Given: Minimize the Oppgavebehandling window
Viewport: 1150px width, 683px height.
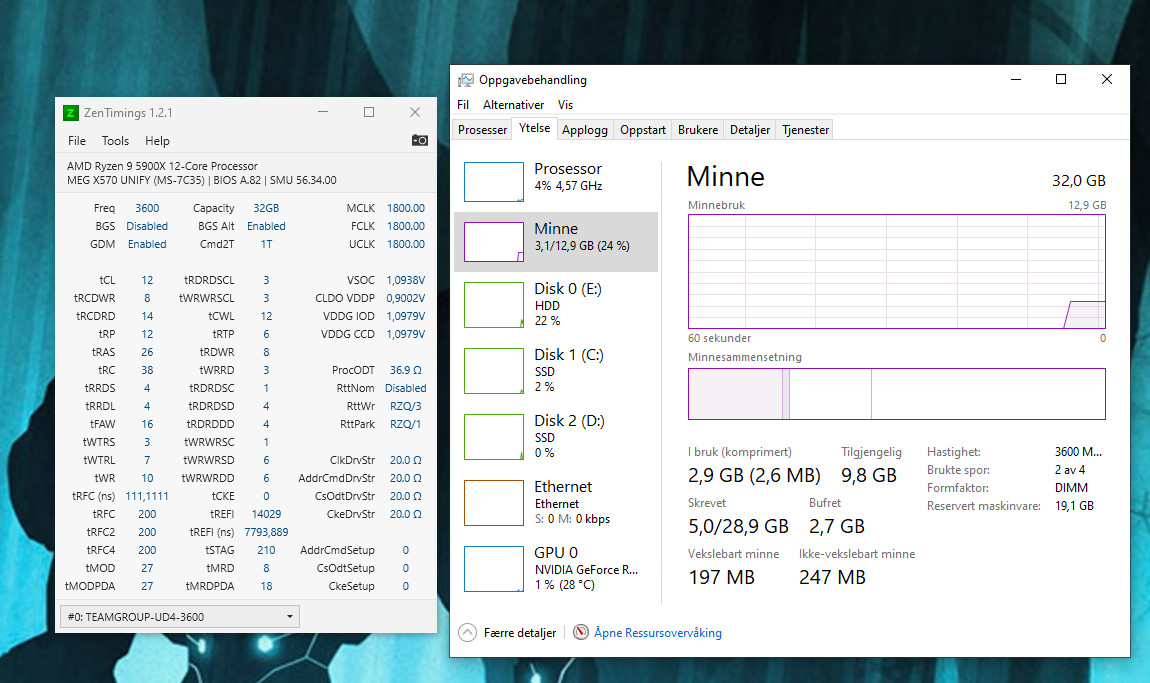Looking at the screenshot, I should [1016, 79].
